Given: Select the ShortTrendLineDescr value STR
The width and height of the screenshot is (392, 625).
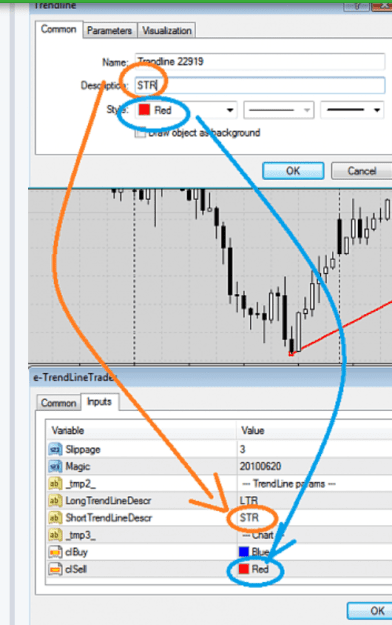Looking at the screenshot, I should coord(249,518).
